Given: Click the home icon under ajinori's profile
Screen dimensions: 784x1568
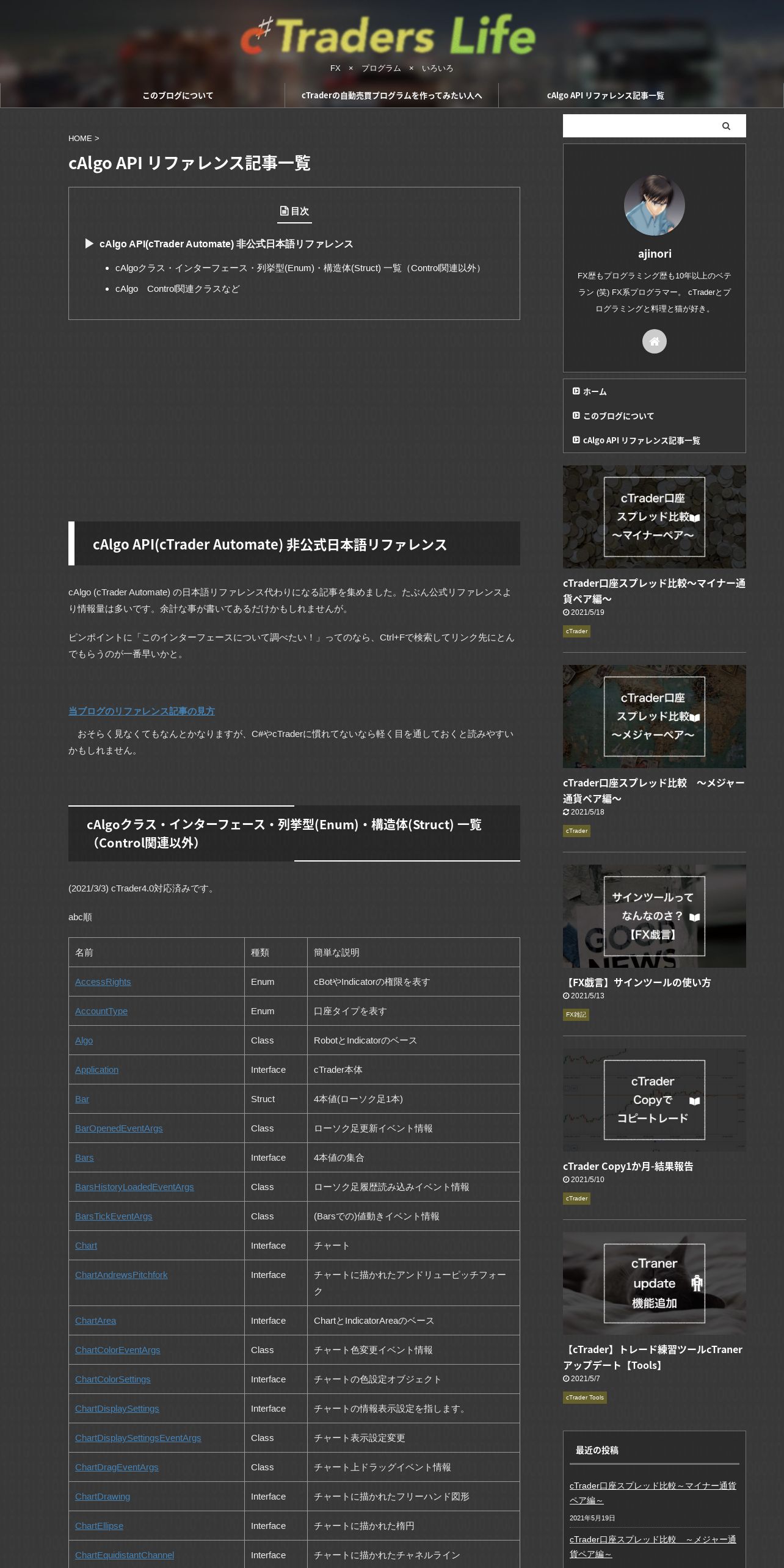Looking at the screenshot, I should tap(654, 341).
